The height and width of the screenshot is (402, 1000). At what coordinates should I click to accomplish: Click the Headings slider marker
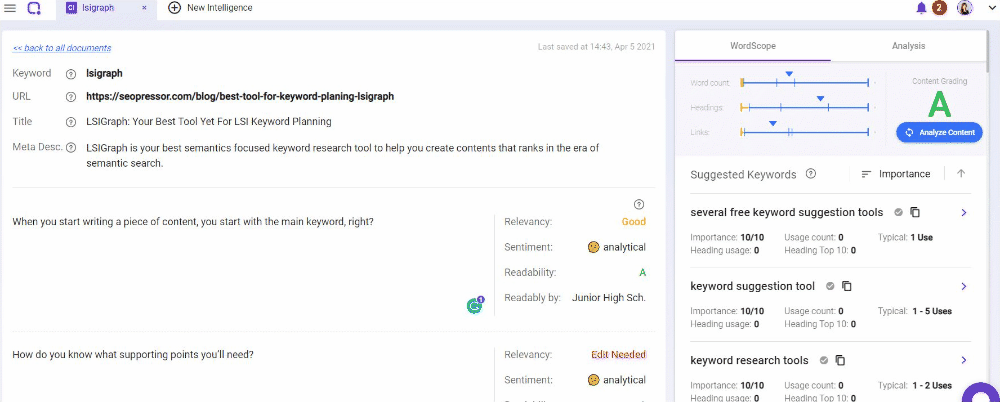point(820,98)
